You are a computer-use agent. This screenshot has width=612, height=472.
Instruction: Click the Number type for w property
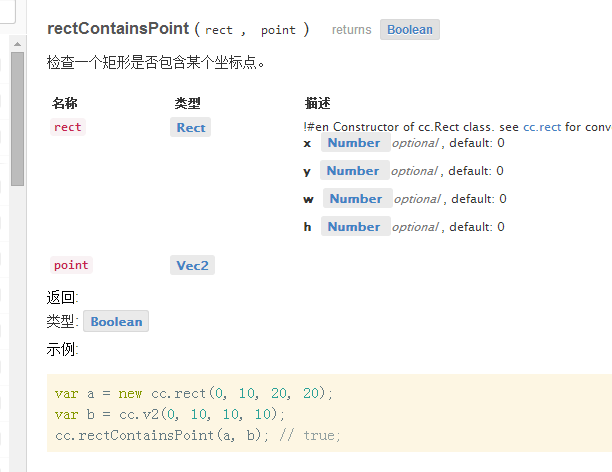point(358,199)
